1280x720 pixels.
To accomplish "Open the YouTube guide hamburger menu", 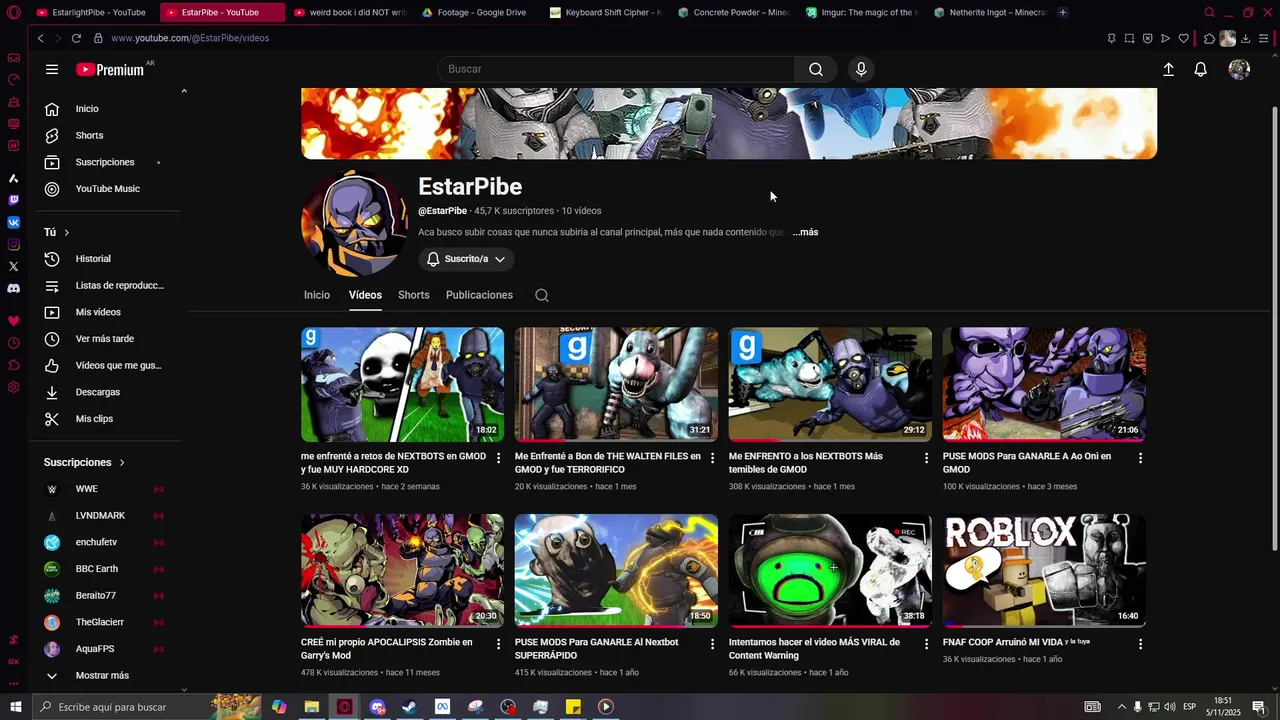I will click(x=52, y=70).
